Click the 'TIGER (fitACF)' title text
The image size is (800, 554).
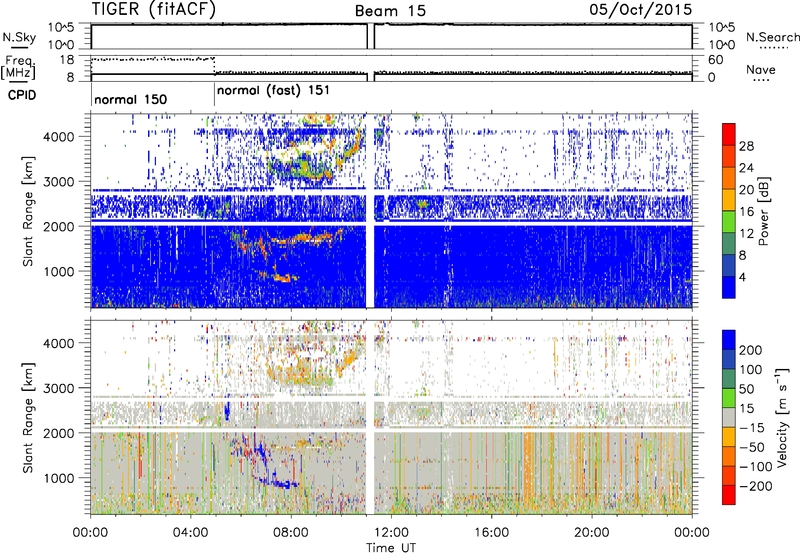tap(154, 9)
